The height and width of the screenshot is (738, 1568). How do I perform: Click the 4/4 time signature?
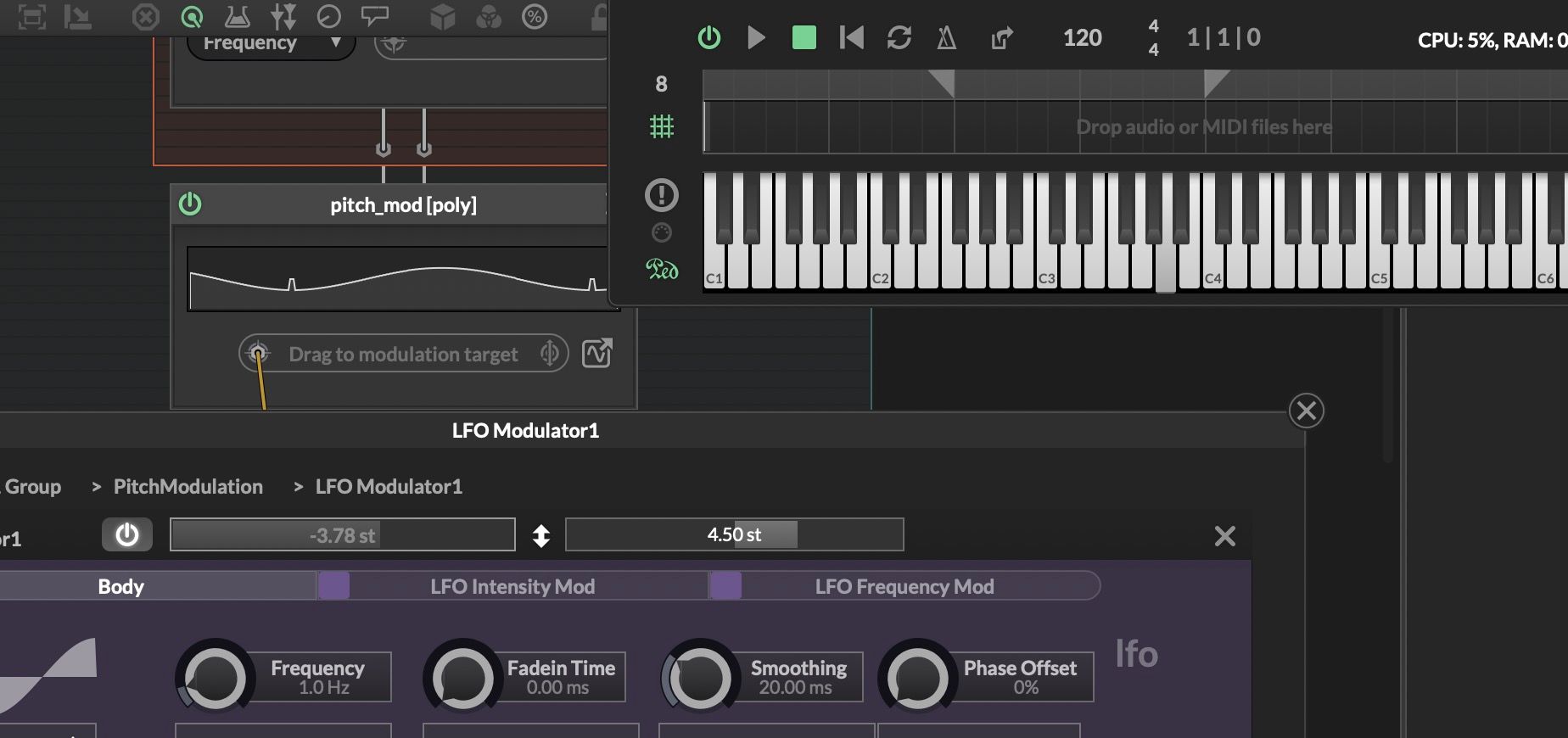point(1153,38)
